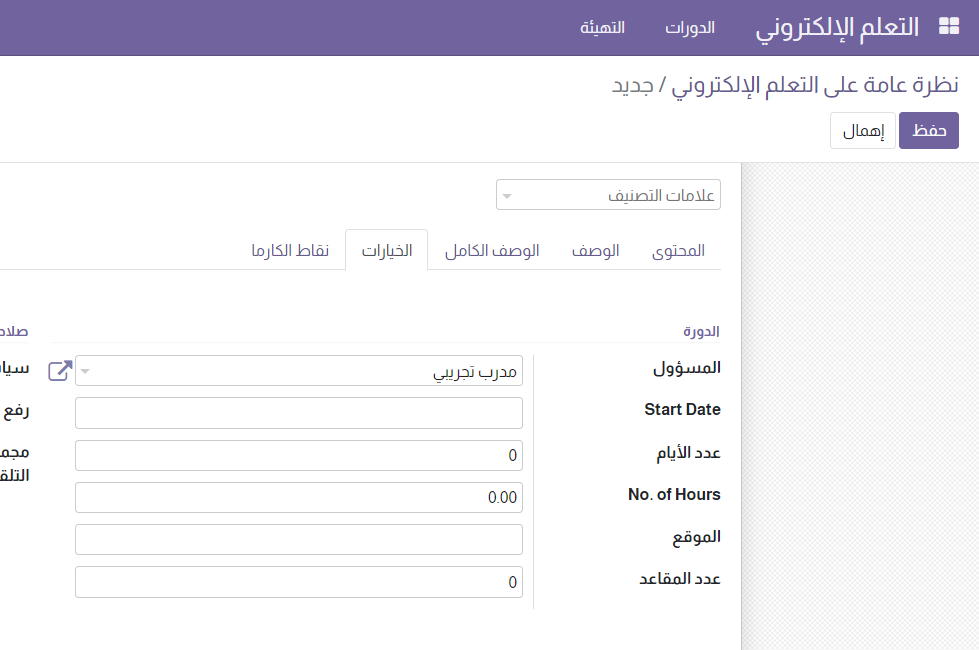This screenshot has height=650, width=979.
Task: Click the الموقع input field
Action: click(298, 539)
